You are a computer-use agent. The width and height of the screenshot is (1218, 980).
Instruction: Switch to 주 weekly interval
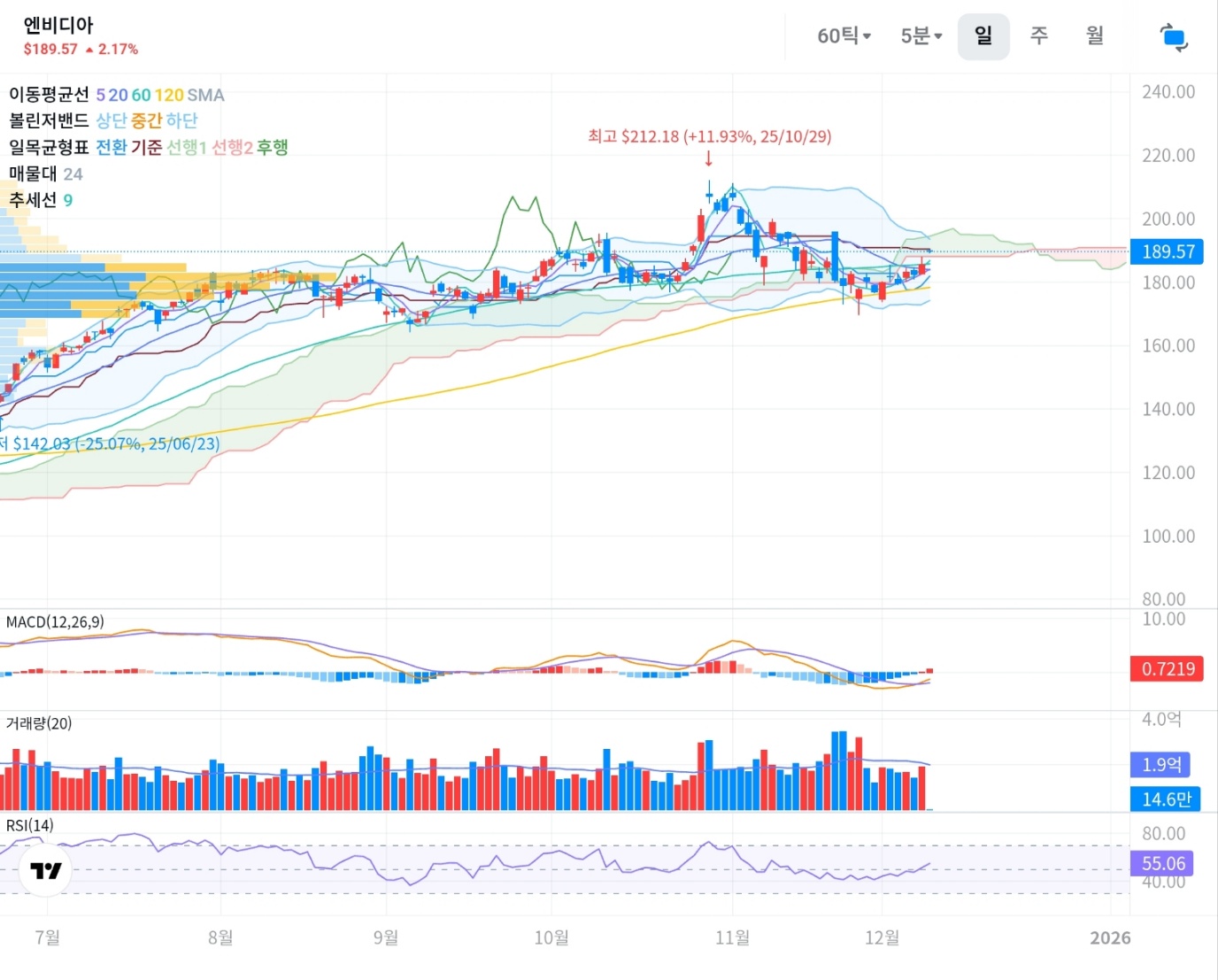pyautogui.click(x=1039, y=36)
